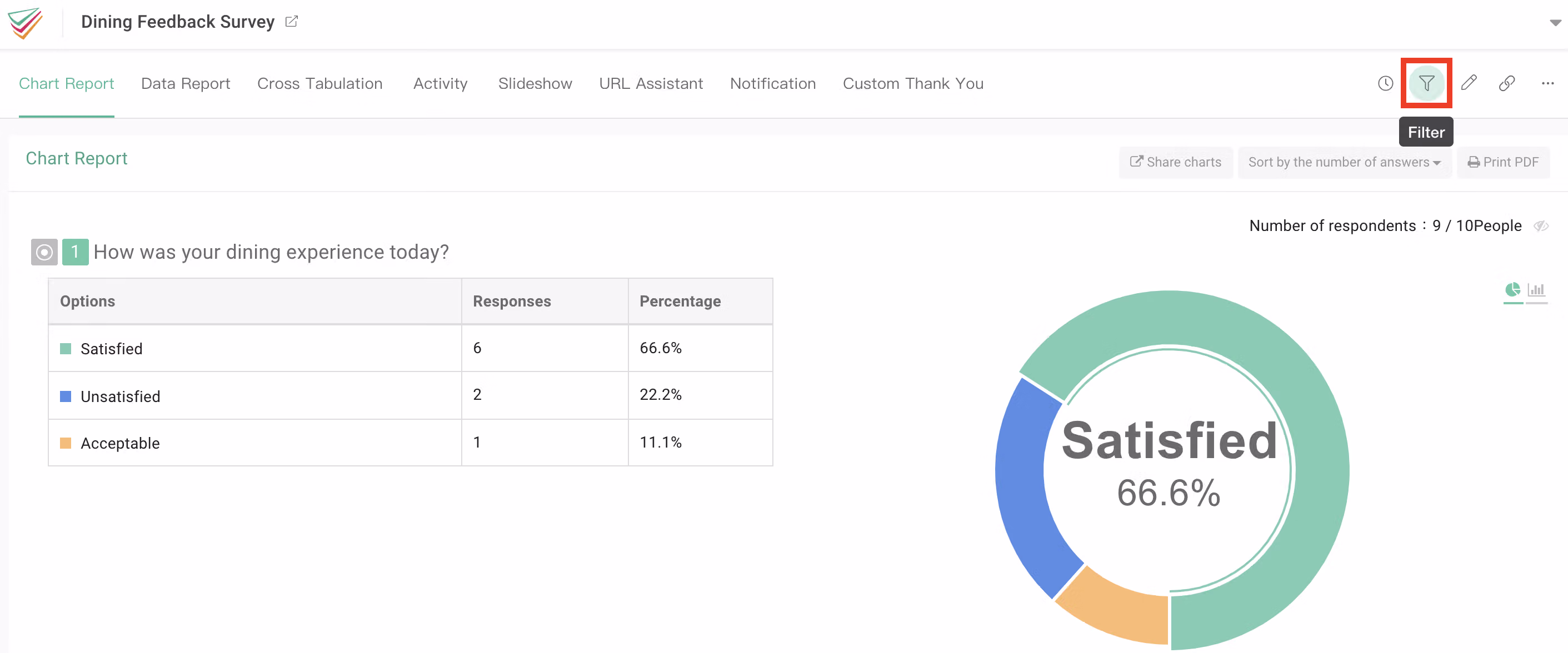The width and height of the screenshot is (1568, 653).
Task: Open Sort by the number of answers dropdown
Action: pyautogui.click(x=1344, y=162)
